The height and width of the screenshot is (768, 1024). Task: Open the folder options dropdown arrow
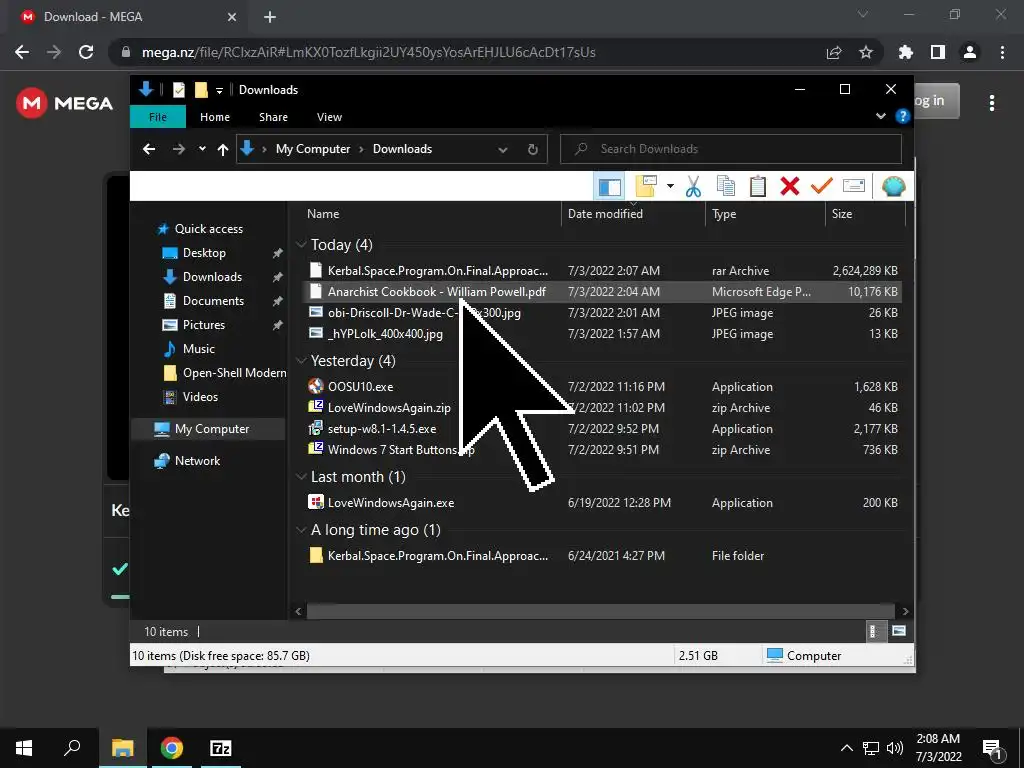[670, 187]
